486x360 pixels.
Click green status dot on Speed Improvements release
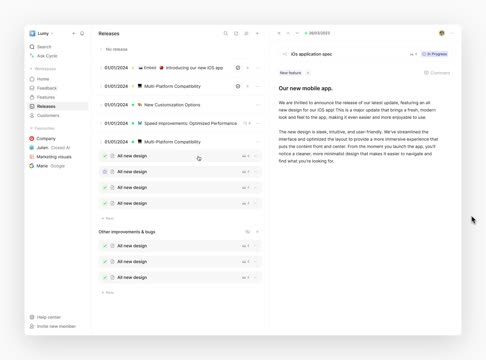coord(133,123)
